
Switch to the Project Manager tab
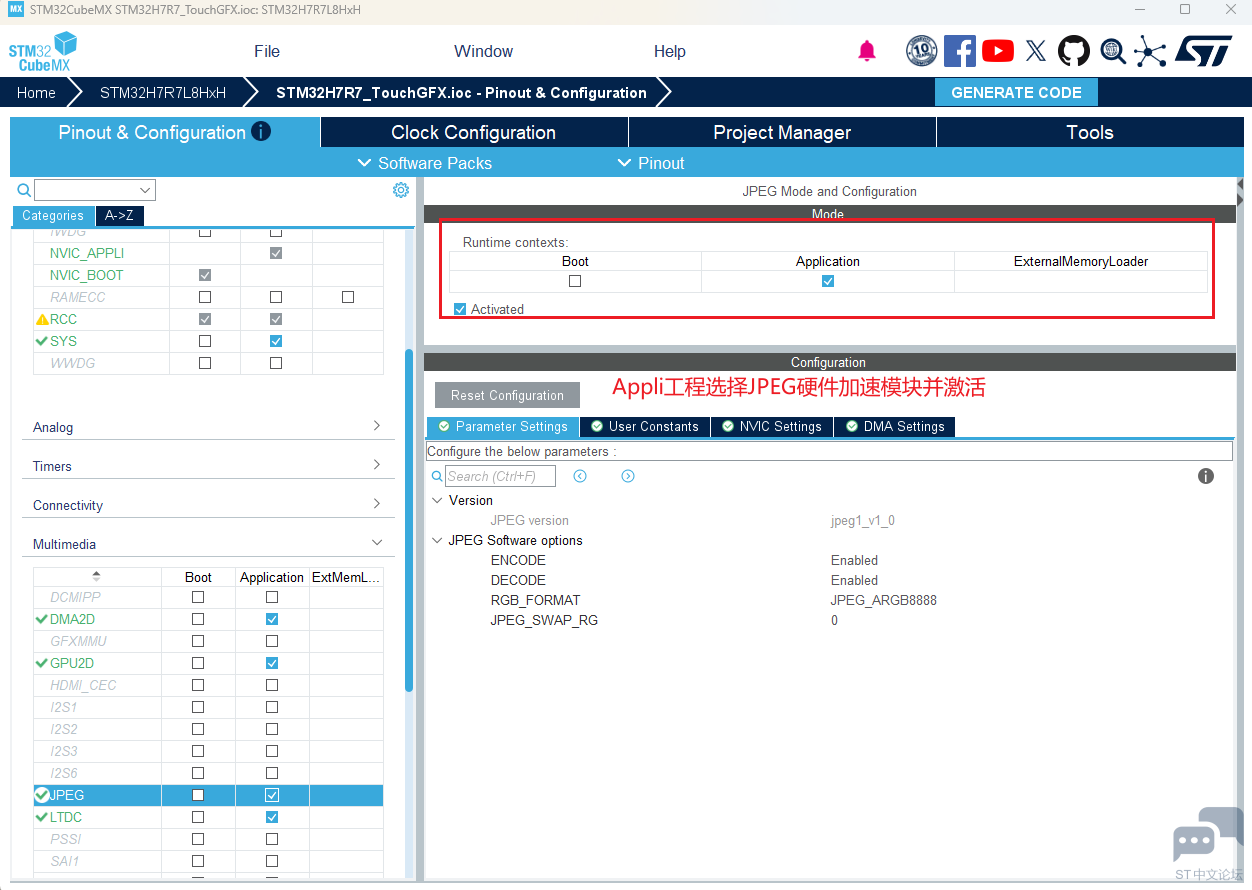tap(782, 132)
